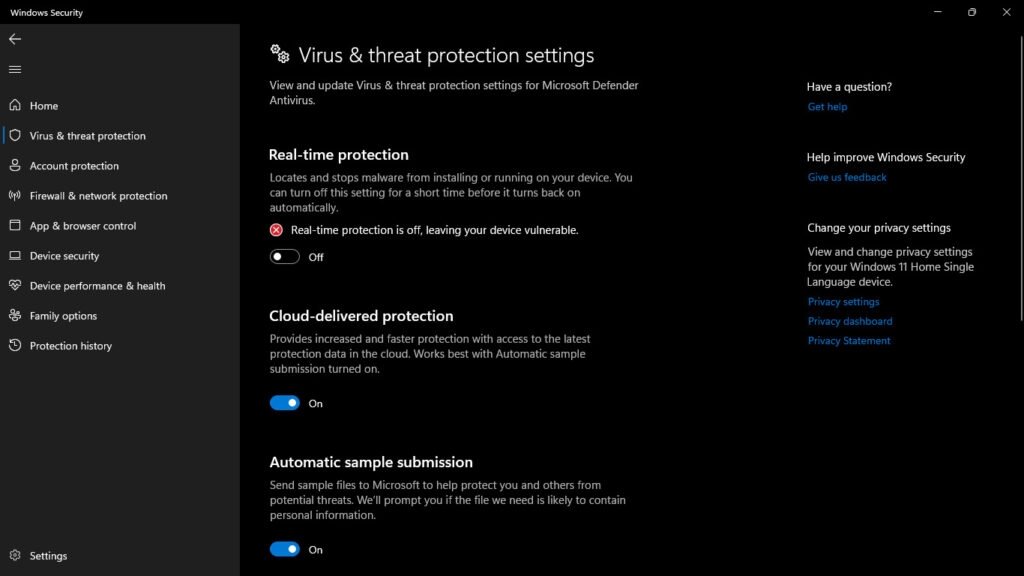
Task: Open Settings via the gear icon bottom left
Action: (14, 555)
